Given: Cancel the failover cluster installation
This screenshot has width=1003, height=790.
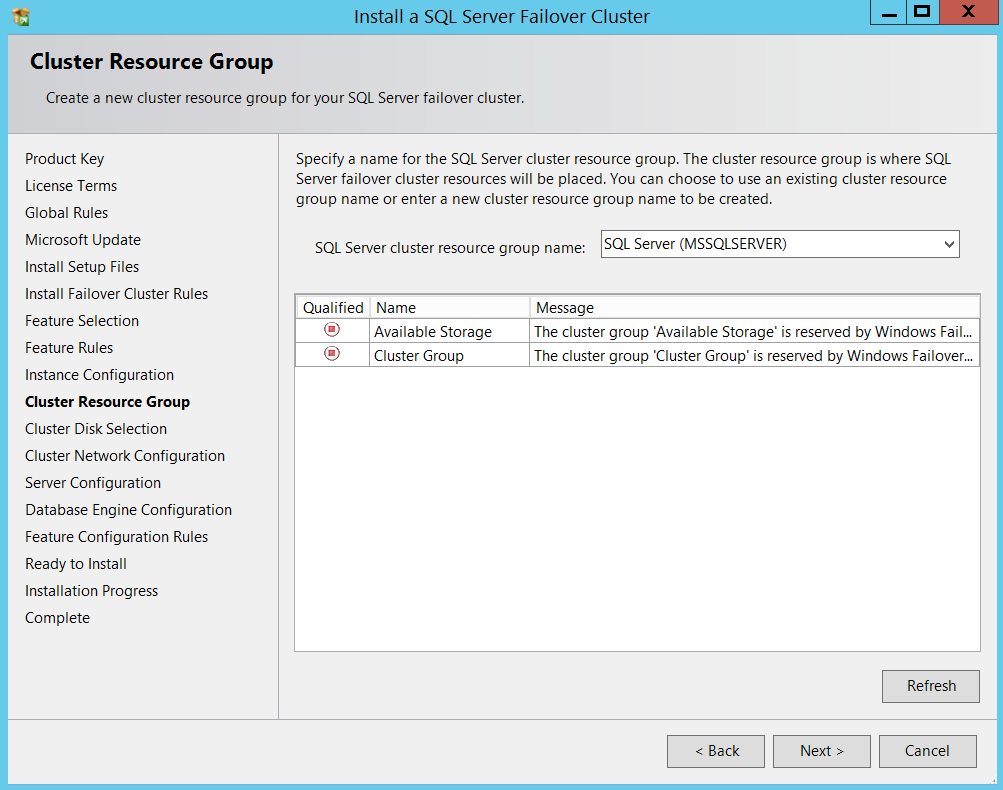Looking at the screenshot, I should (x=928, y=751).
